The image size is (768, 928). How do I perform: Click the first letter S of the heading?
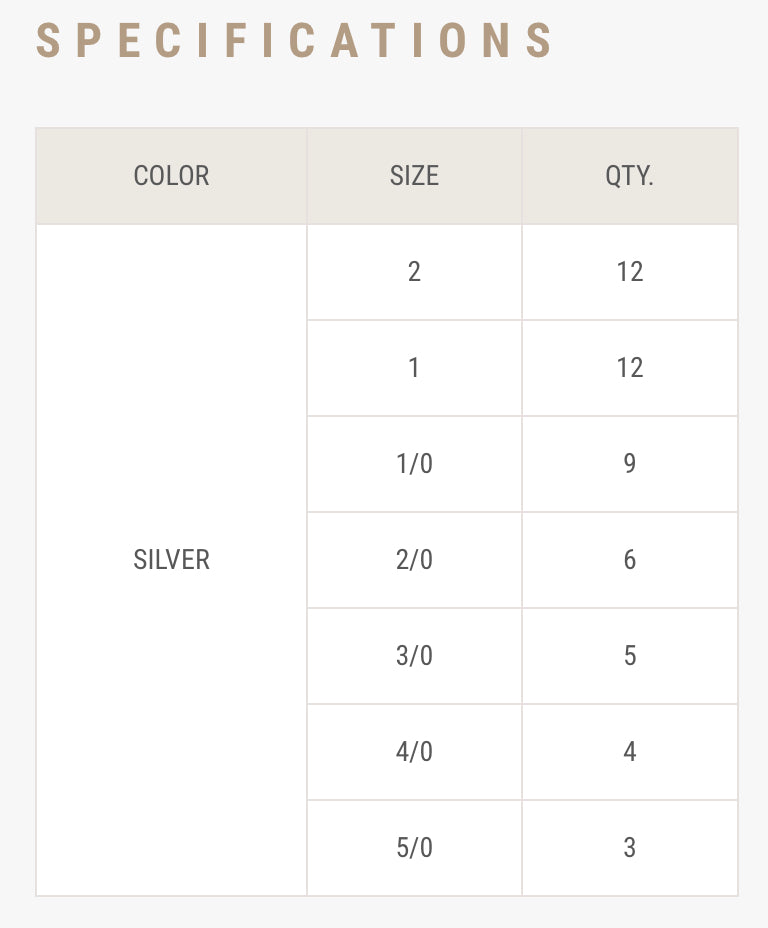[x=47, y=41]
